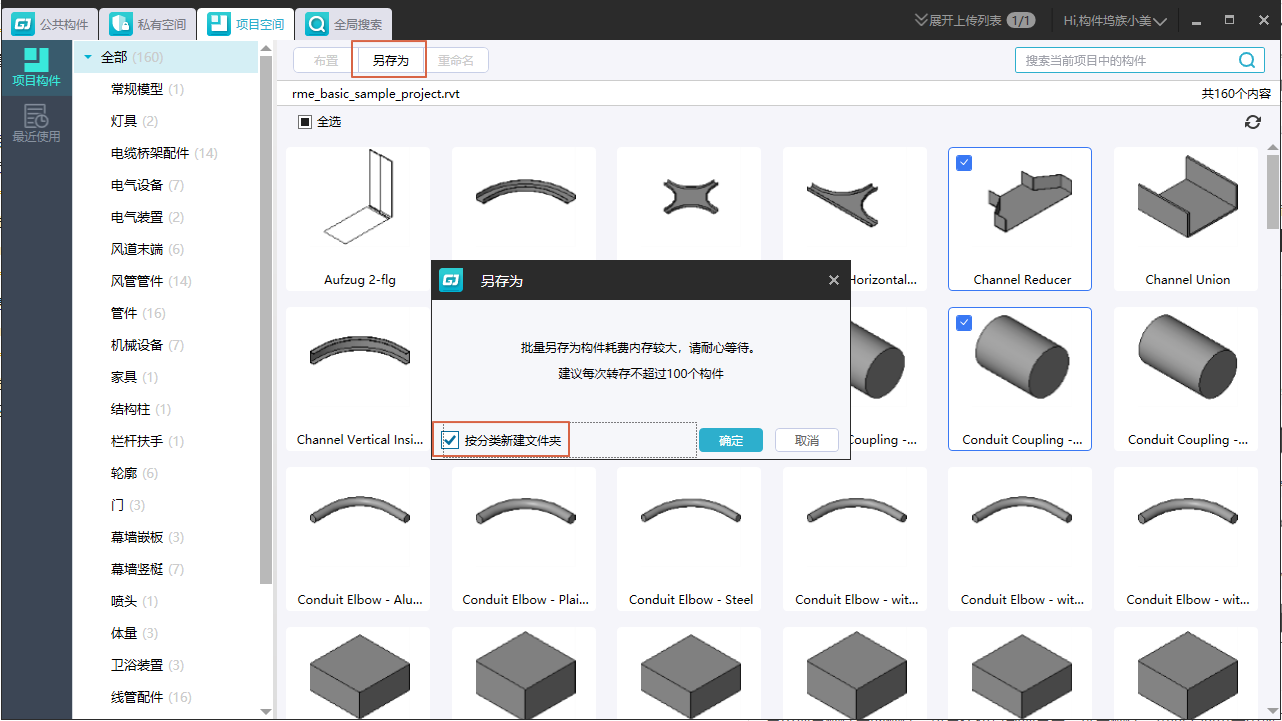Switch to the 项目空间 tab

246,24
